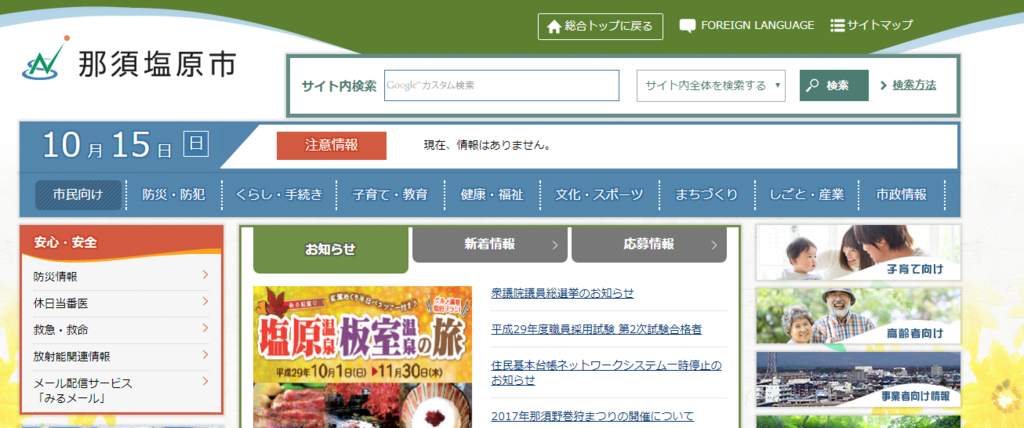Click the 検索 search button
Viewport: 1024px width, 428px height.
point(834,86)
